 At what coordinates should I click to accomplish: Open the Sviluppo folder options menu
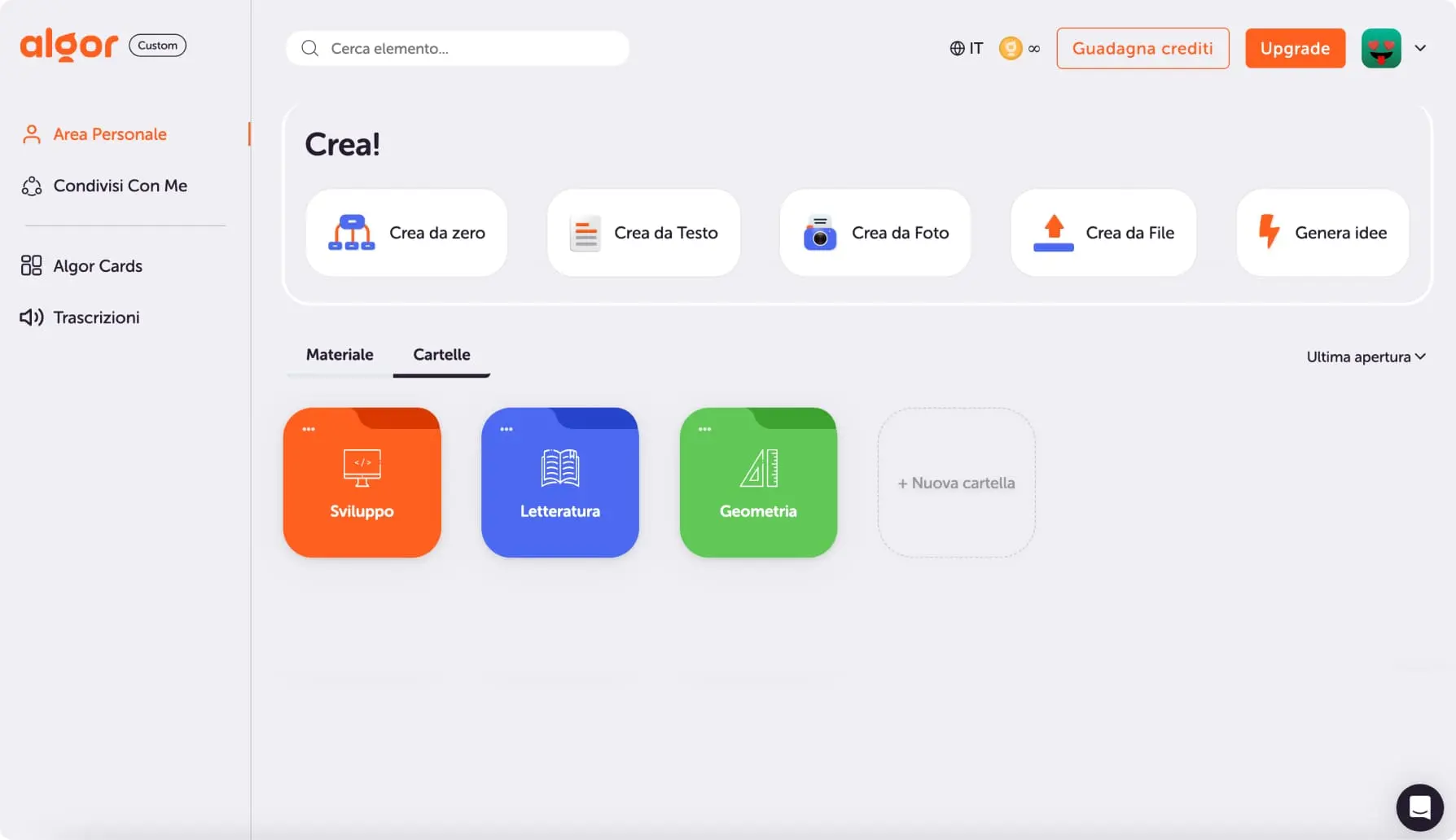(x=308, y=428)
